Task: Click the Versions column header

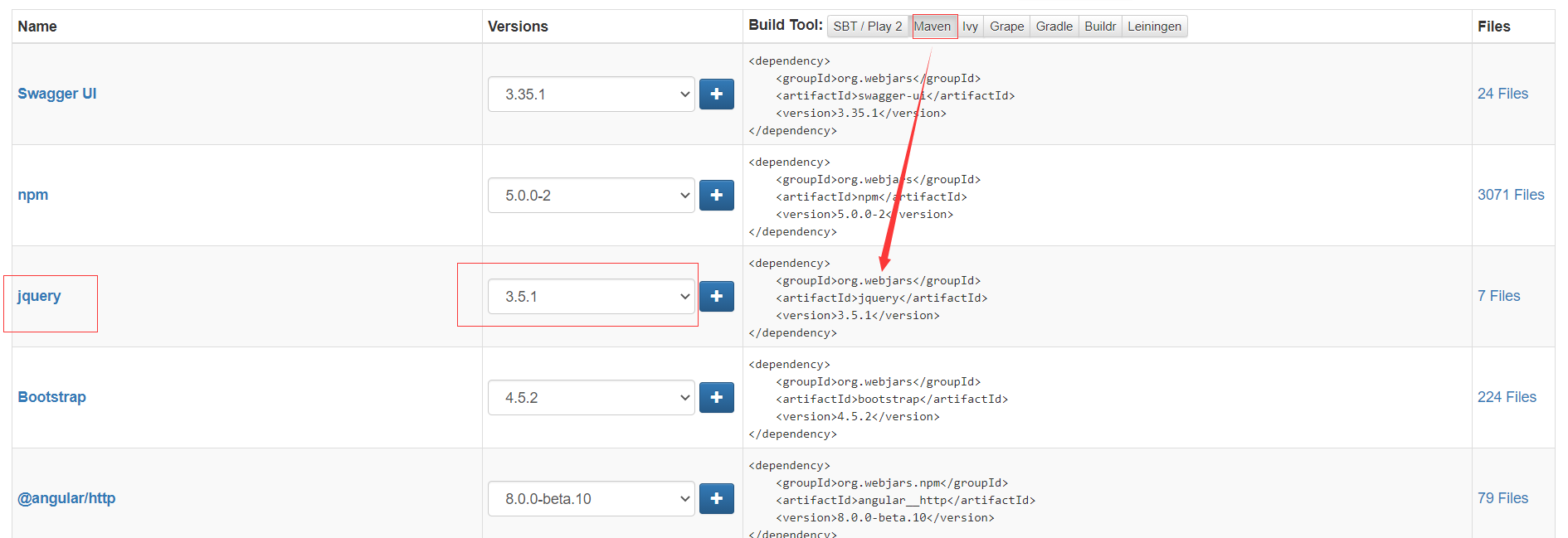Action: 518,27
